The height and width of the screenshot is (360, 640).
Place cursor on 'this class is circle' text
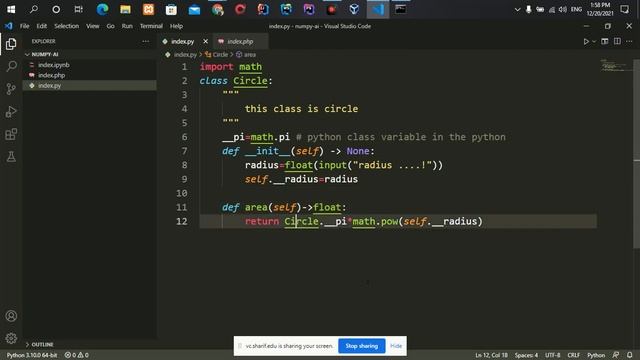point(301,109)
